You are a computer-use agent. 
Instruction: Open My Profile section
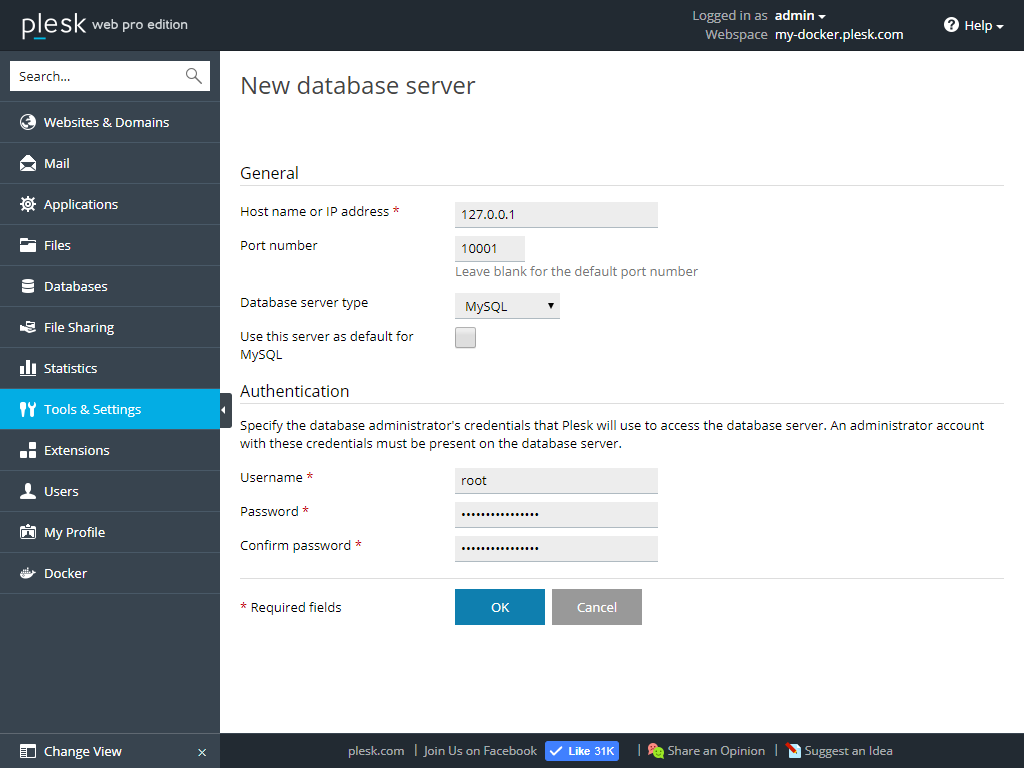tap(110, 532)
